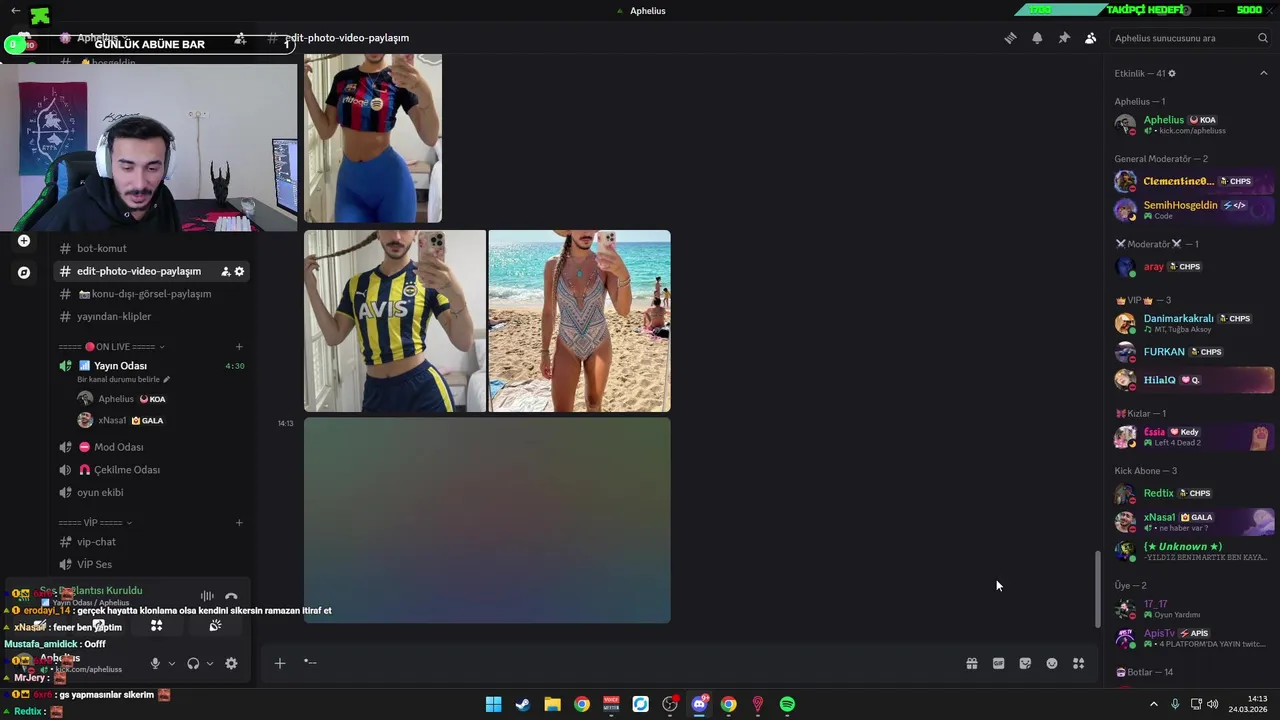Open Clementine0 moderator profile
Screen dimensions: 1280x720
[1193, 182]
